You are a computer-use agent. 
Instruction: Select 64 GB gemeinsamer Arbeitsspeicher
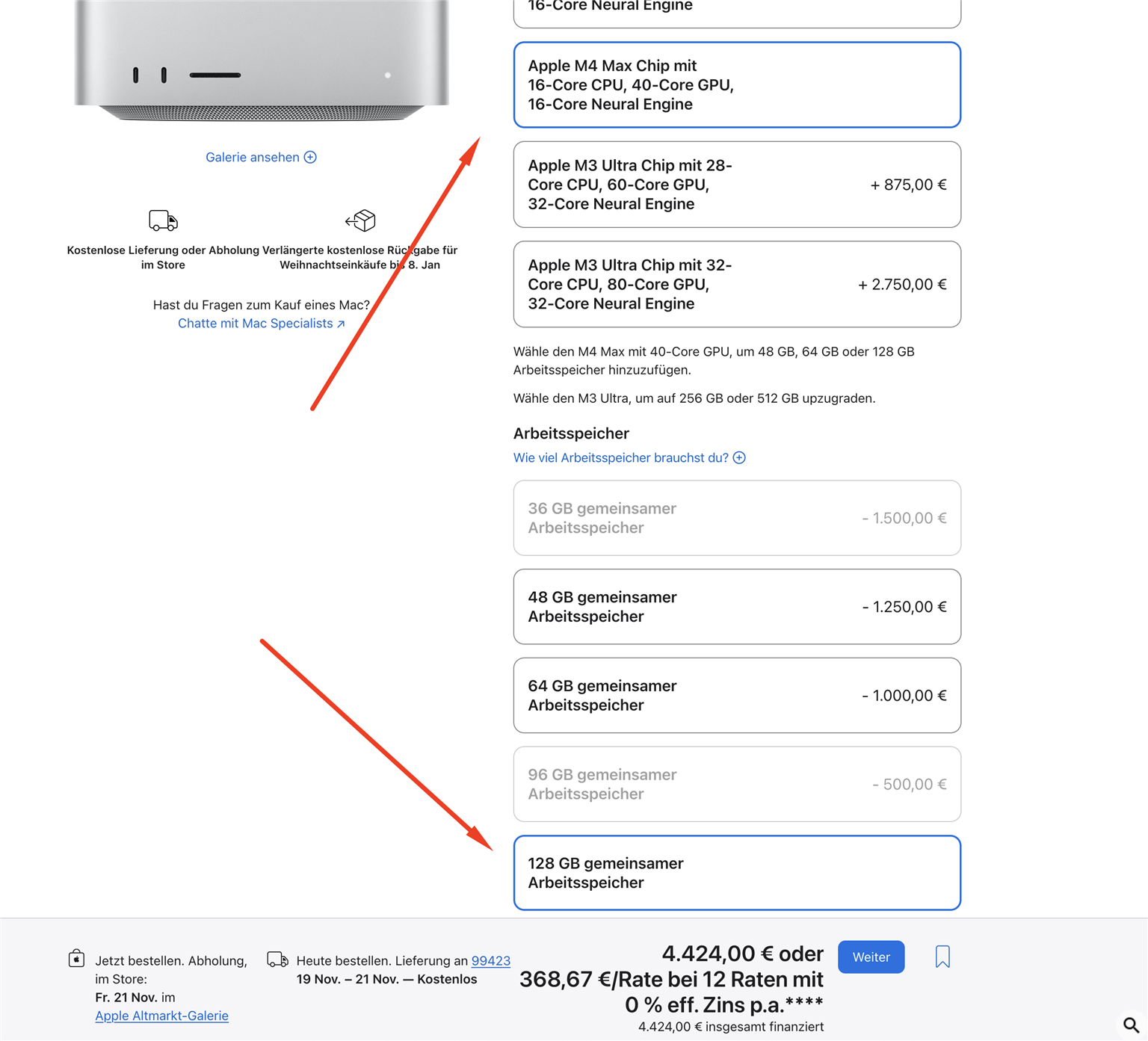click(x=736, y=696)
